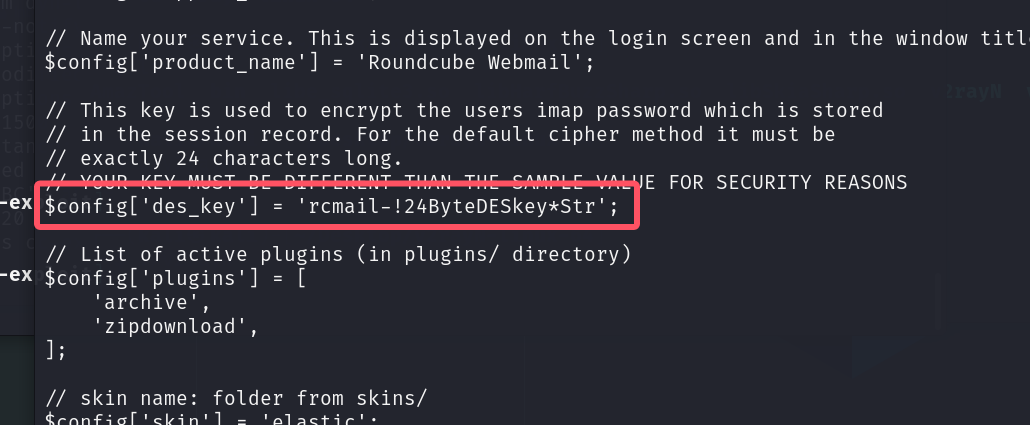The image size is (1030, 425).
Task: Click the semicolon ending the des_key line
Action: (614, 208)
